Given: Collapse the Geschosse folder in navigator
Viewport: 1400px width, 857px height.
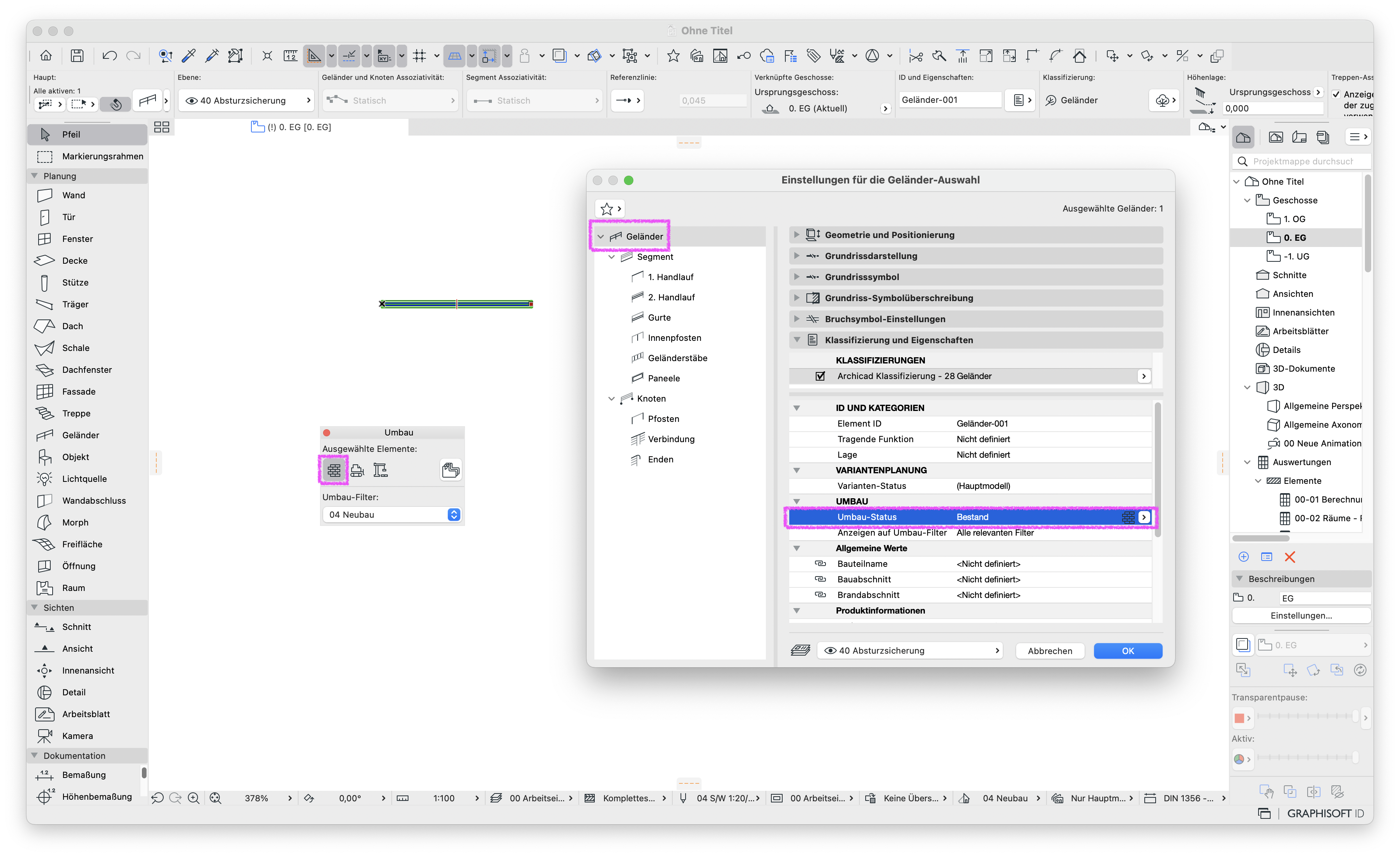Looking at the screenshot, I should [1246, 200].
